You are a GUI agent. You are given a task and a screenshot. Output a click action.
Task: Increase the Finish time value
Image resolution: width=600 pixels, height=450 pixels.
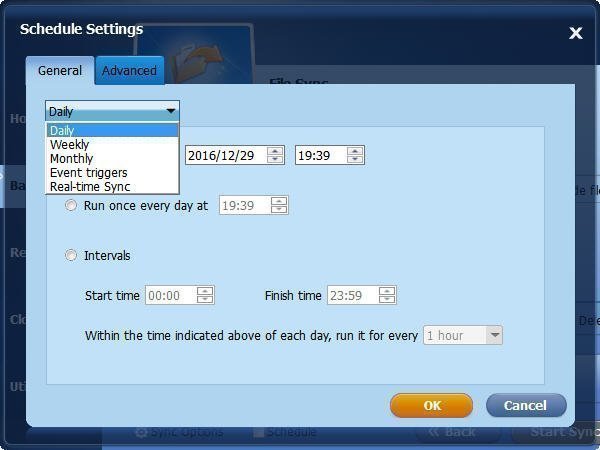387,291
